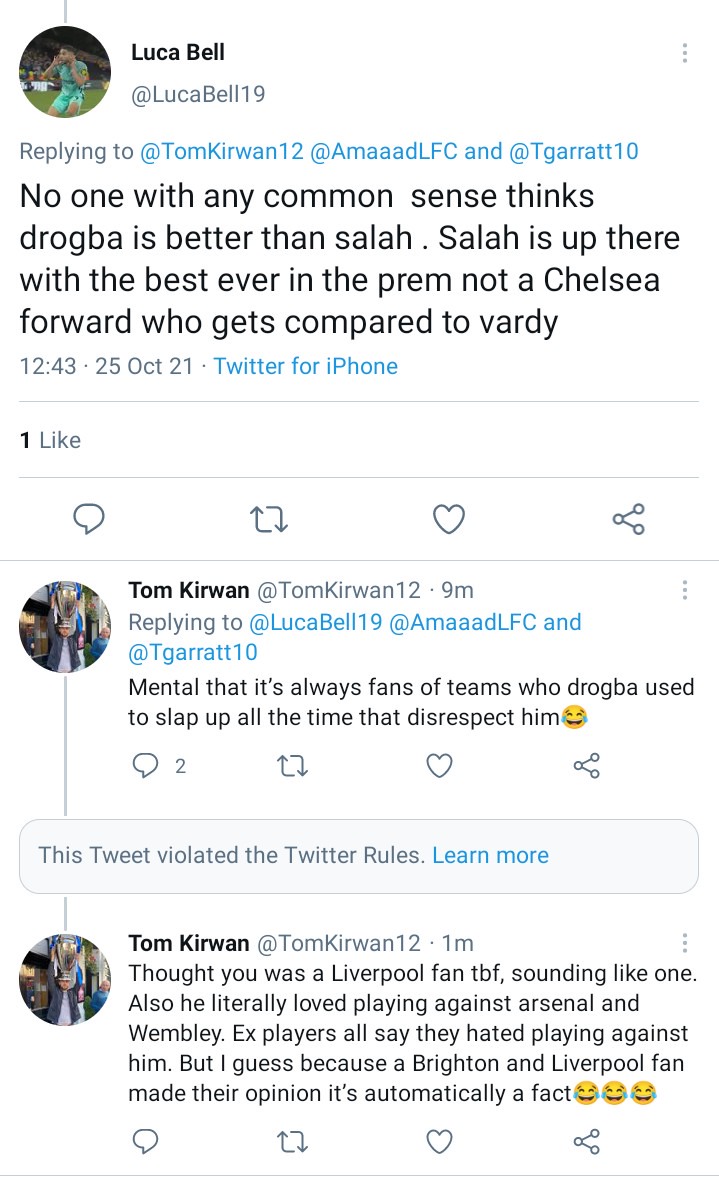Retweet Tom Kirwan's 9m reply
This screenshot has height=1191, width=719.
pyautogui.click(x=292, y=766)
